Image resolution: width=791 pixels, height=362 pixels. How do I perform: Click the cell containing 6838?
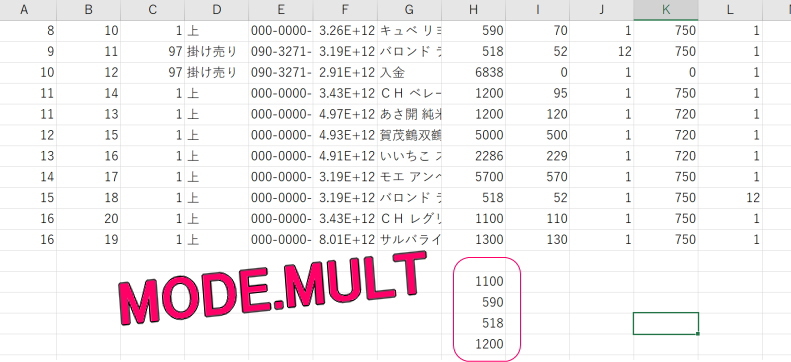pyautogui.click(x=473, y=73)
